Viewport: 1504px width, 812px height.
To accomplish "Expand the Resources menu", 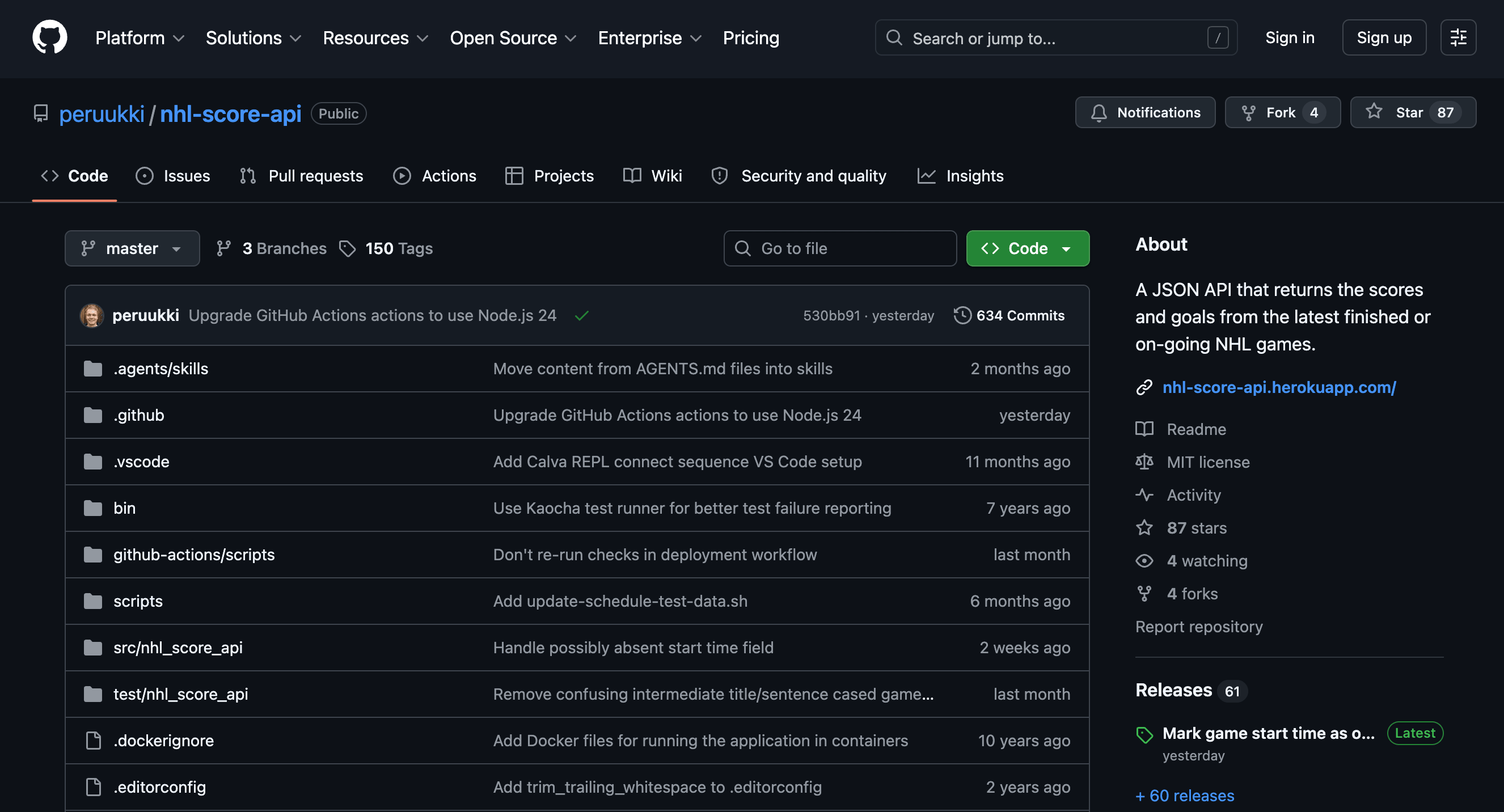I will 375,38.
